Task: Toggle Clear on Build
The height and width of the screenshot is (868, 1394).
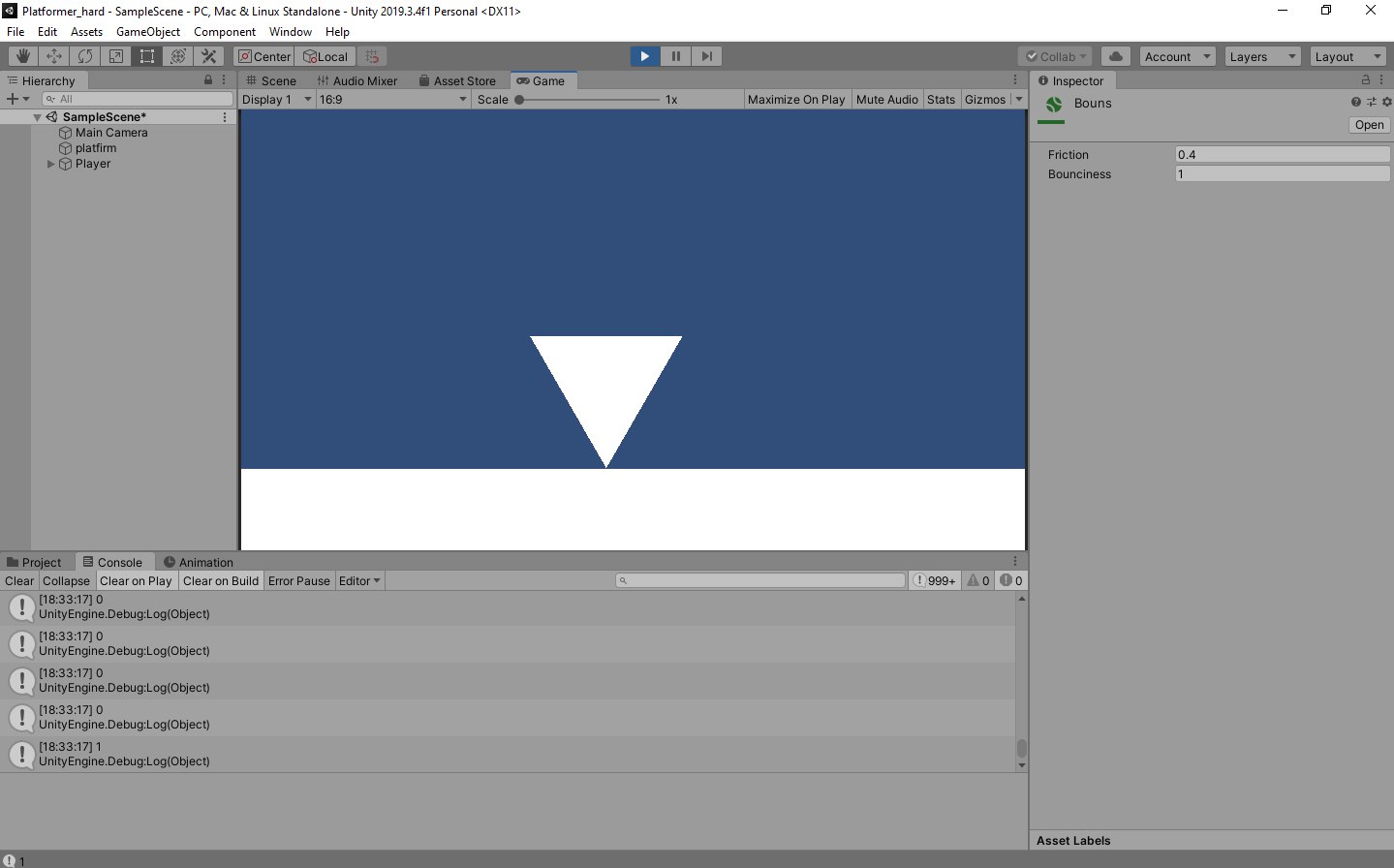Action: click(x=221, y=580)
